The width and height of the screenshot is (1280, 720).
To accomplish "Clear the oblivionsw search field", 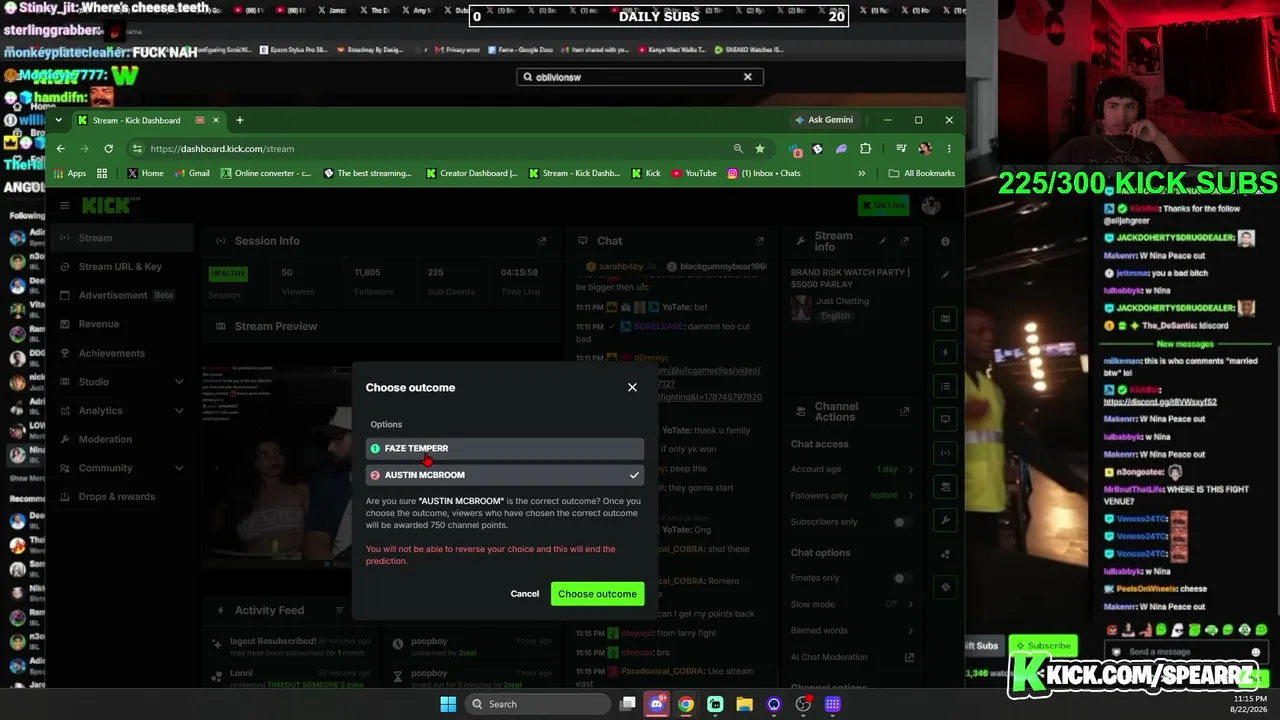I will (x=747, y=77).
